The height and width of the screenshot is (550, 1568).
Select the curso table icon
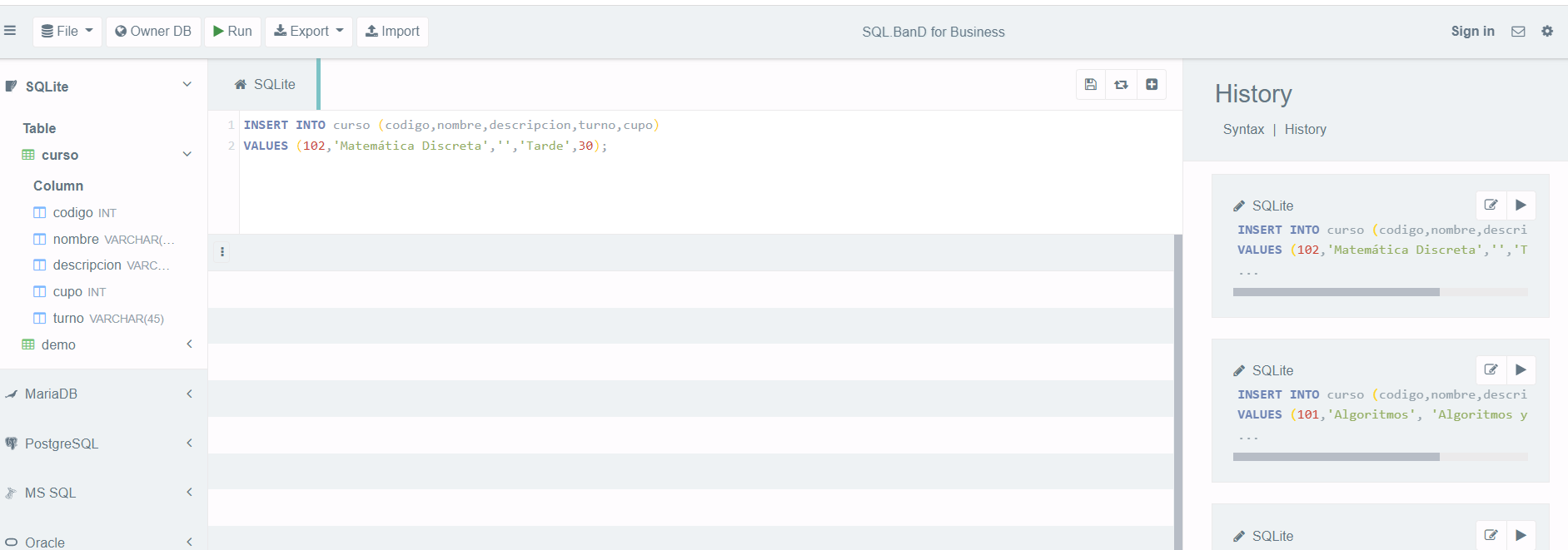click(x=28, y=155)
